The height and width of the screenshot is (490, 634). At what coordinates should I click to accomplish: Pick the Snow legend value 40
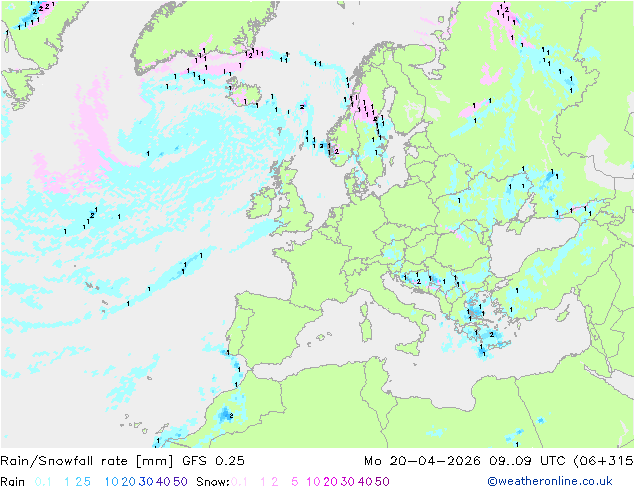point(365,482)
